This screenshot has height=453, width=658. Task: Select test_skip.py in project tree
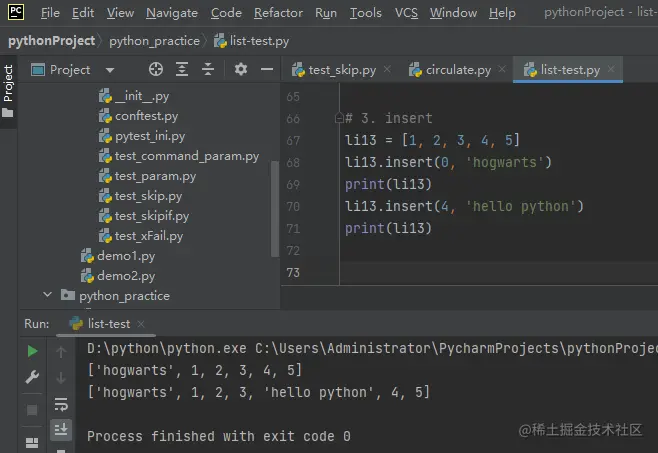point(140,196)
